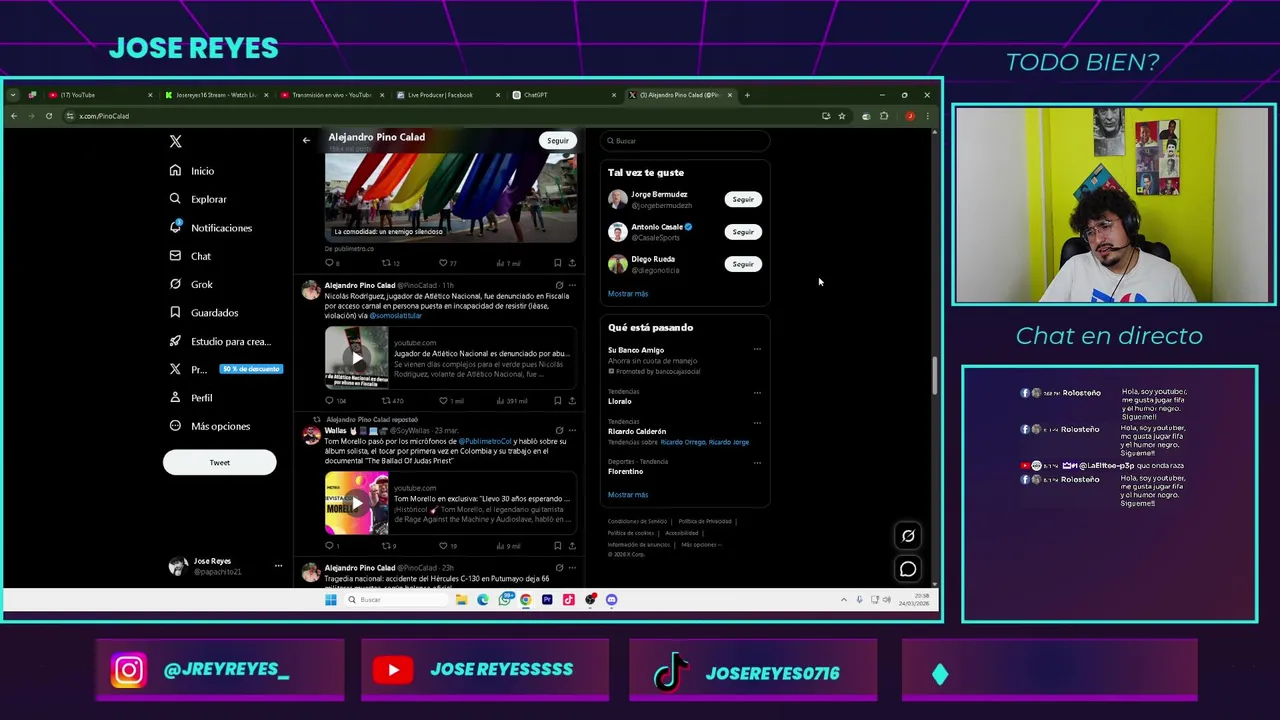The width and height of the screenshot is (1280, 720).
Task: Open the Windows Start menu
Action: [330, 600]
